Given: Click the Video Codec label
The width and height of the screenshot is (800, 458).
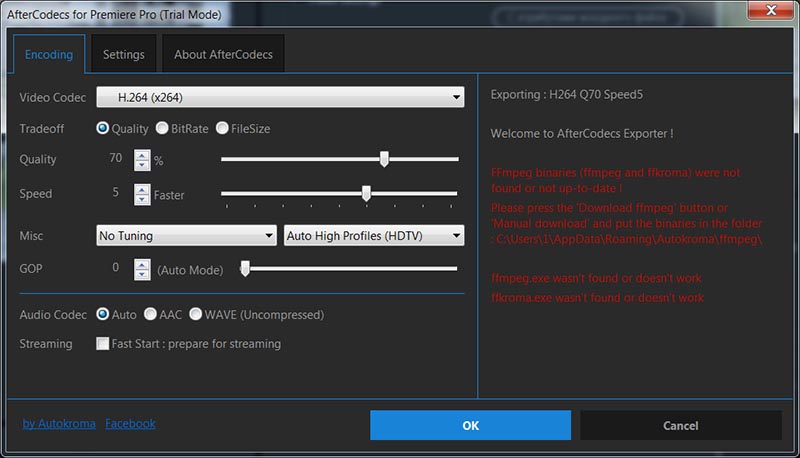Looking at the screenshot, I should tap(53, 97).
